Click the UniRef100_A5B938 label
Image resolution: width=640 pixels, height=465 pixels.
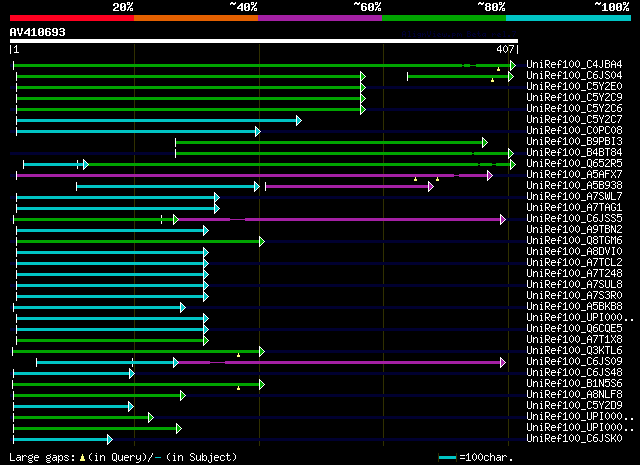point(574,186)
